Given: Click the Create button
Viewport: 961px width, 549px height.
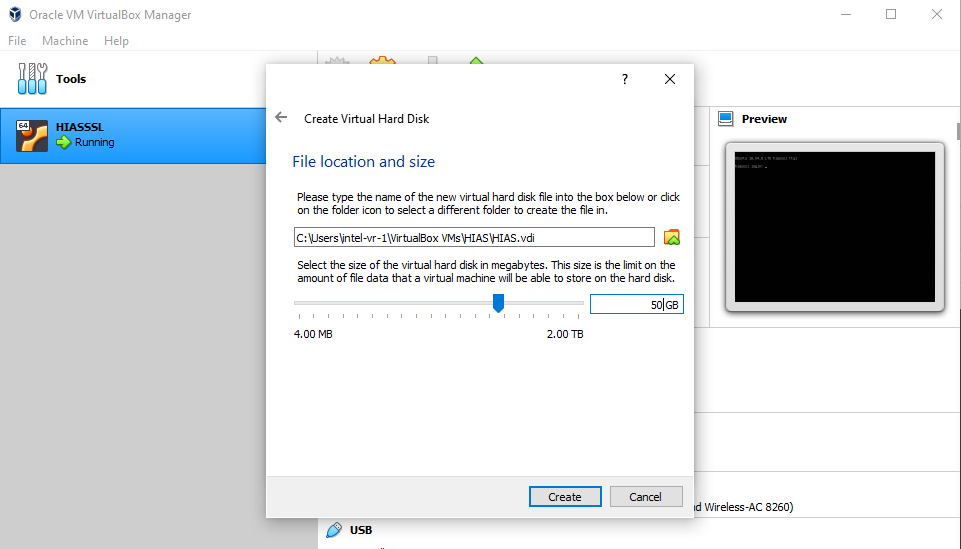Looking at the screenshot, I should pos(565,496).
